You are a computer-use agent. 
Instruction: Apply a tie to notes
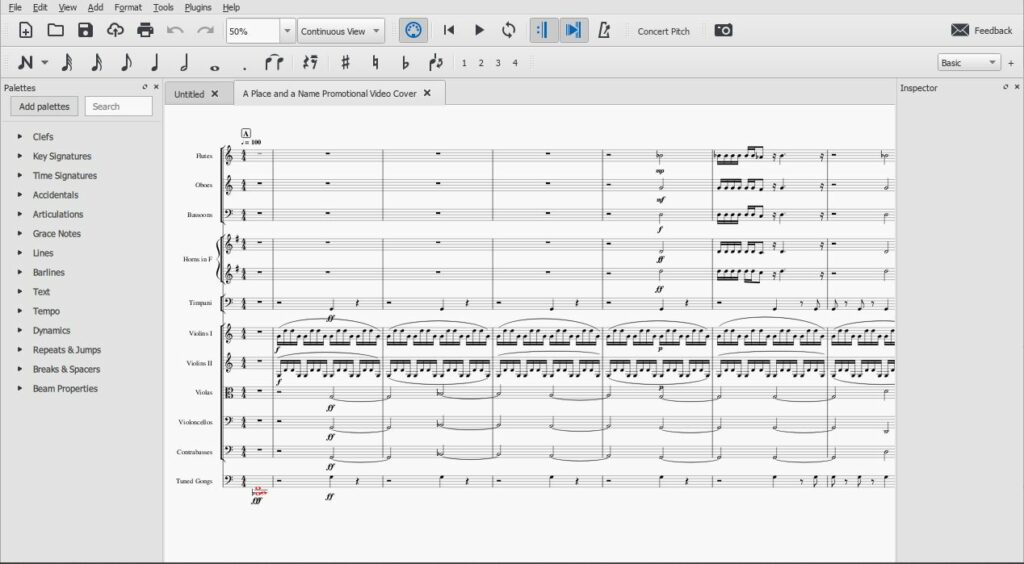click(274, 63)
